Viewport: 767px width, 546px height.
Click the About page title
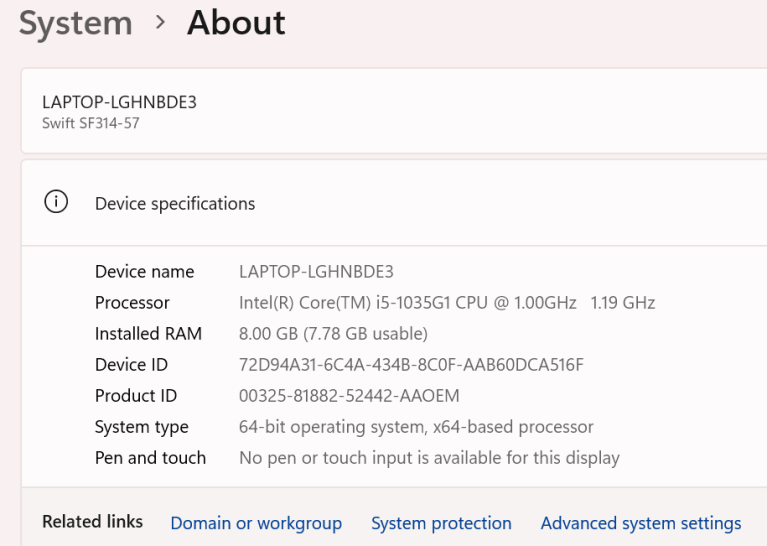coord(236,22)
